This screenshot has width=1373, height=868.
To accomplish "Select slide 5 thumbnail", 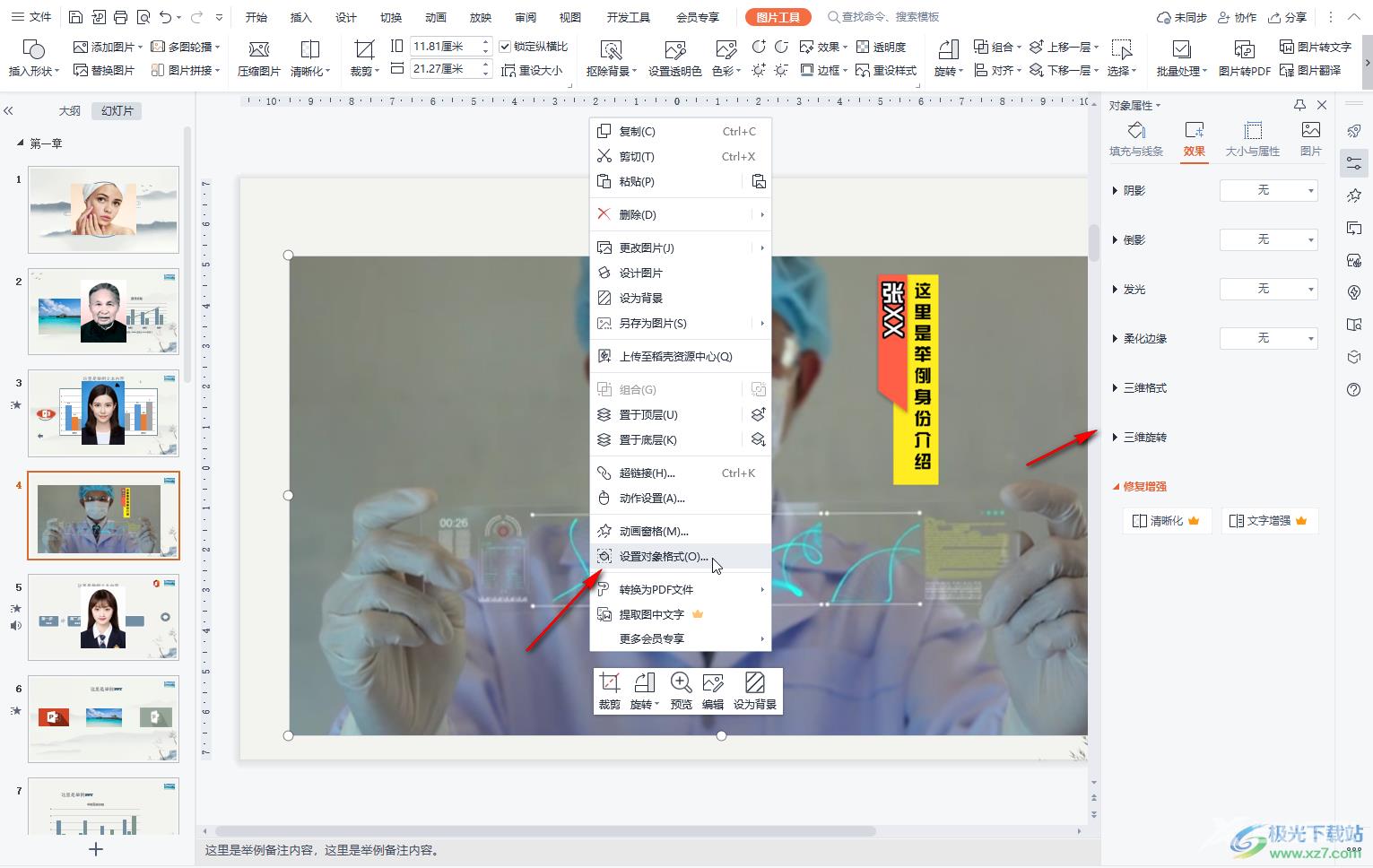I will coord(103,618).
